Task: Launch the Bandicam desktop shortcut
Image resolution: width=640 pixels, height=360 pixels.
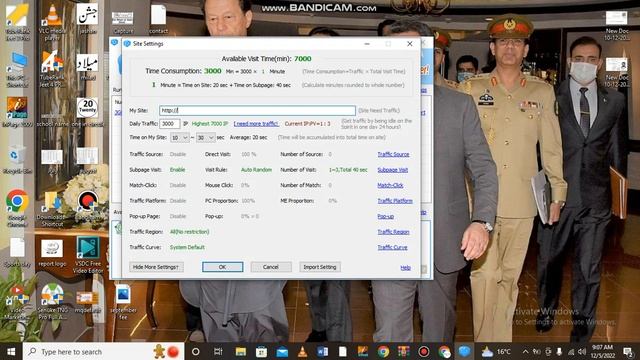Action: (x=87, y=206)
